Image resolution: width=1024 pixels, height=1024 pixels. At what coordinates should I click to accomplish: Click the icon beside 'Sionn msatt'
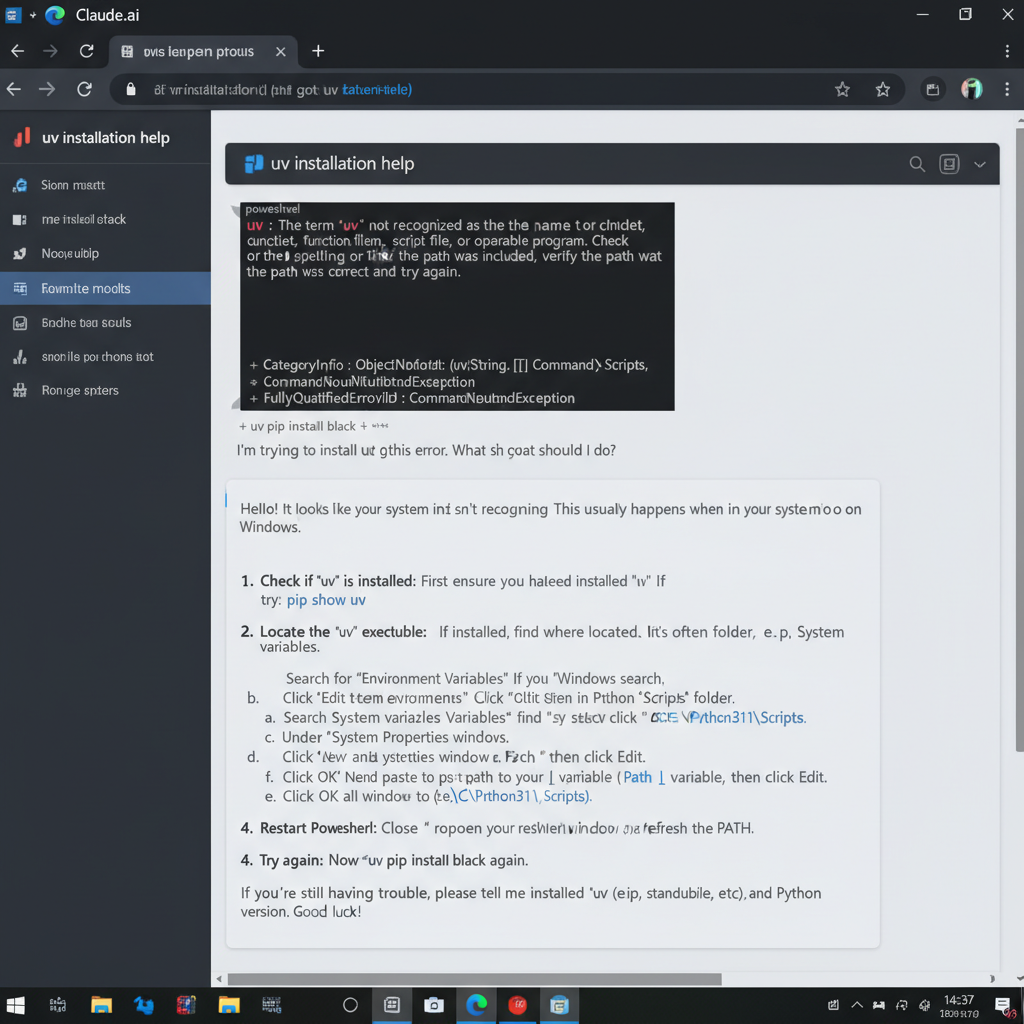coord(20,185)
